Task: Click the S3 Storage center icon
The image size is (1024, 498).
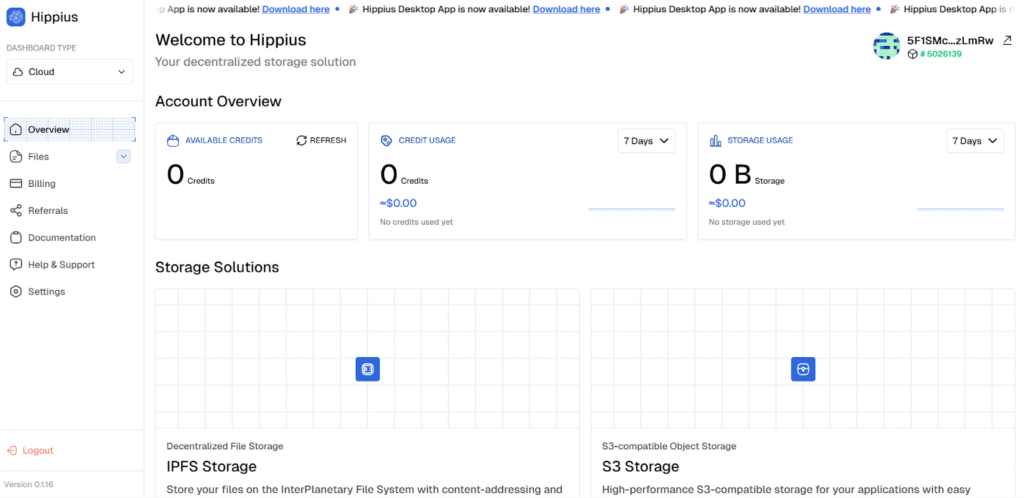Action: [x=803, y=369]
